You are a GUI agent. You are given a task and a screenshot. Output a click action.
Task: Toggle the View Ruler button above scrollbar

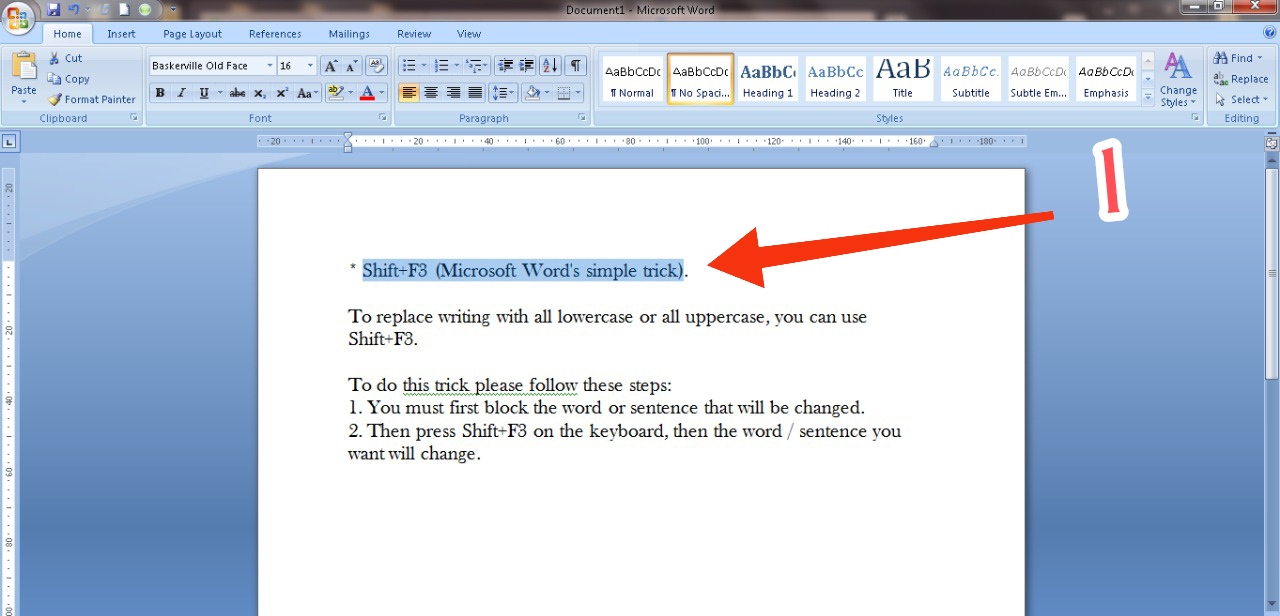(1271, 143)
